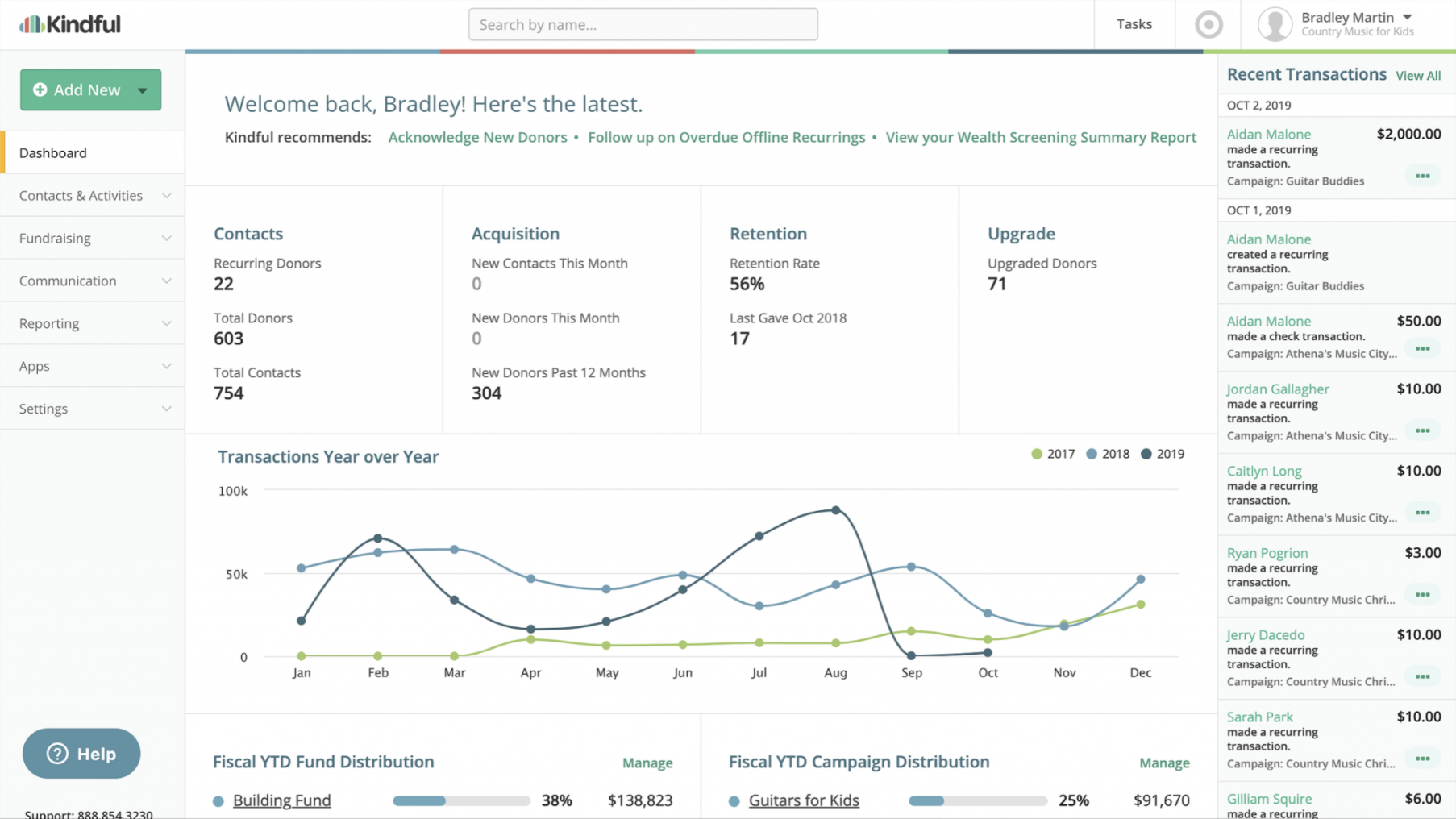Toggle the 2017 series in chart legend
This screenshot has height=819, width=1456.
(x=1053, y=454)
